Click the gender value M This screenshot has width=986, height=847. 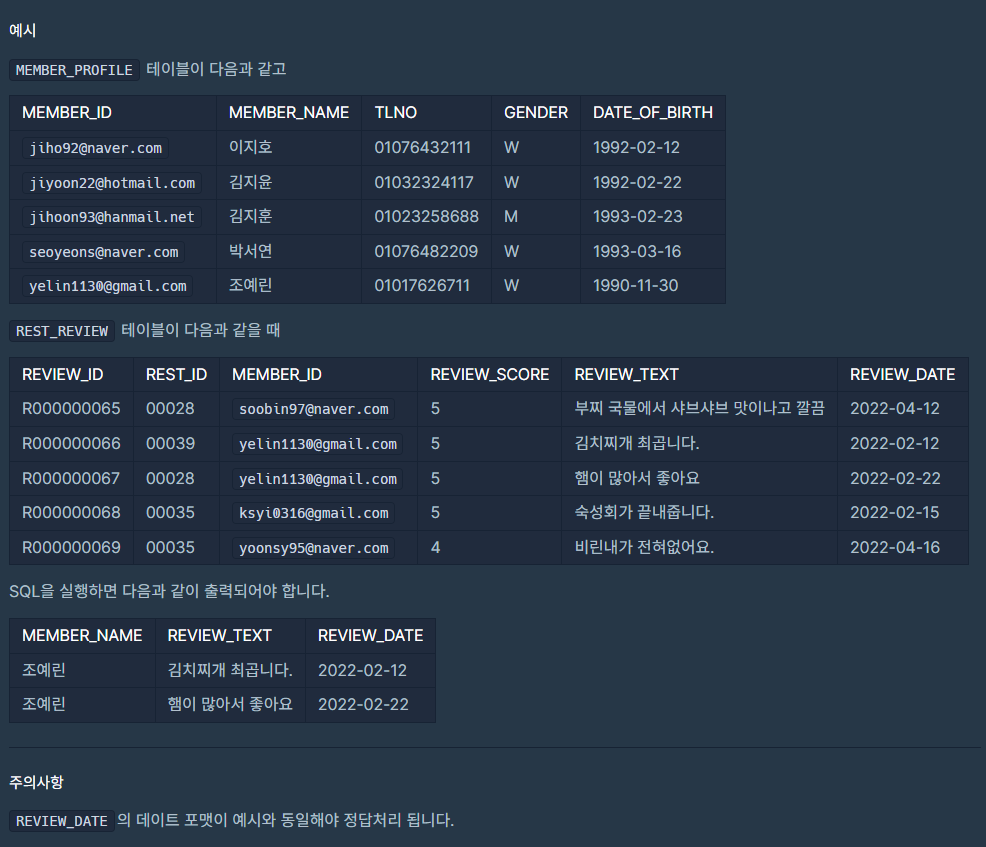point(511,216)
